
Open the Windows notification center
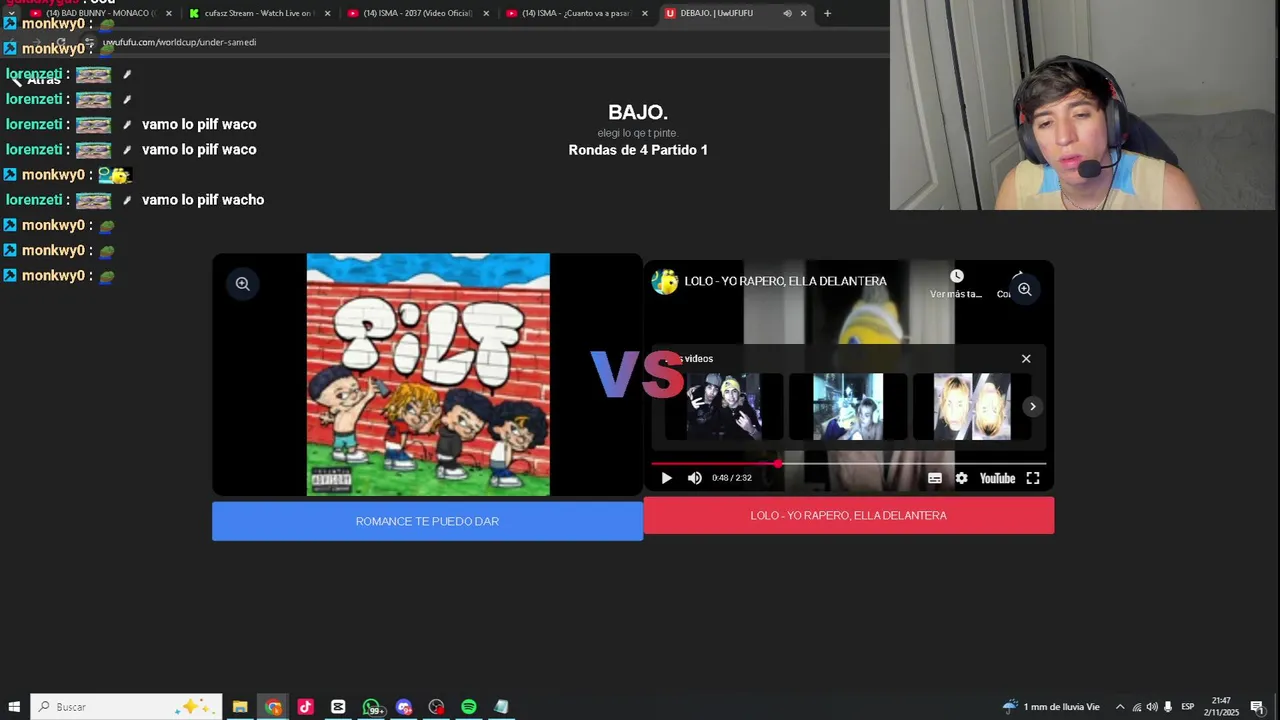pyautogui.click(x=1257, y=707)
